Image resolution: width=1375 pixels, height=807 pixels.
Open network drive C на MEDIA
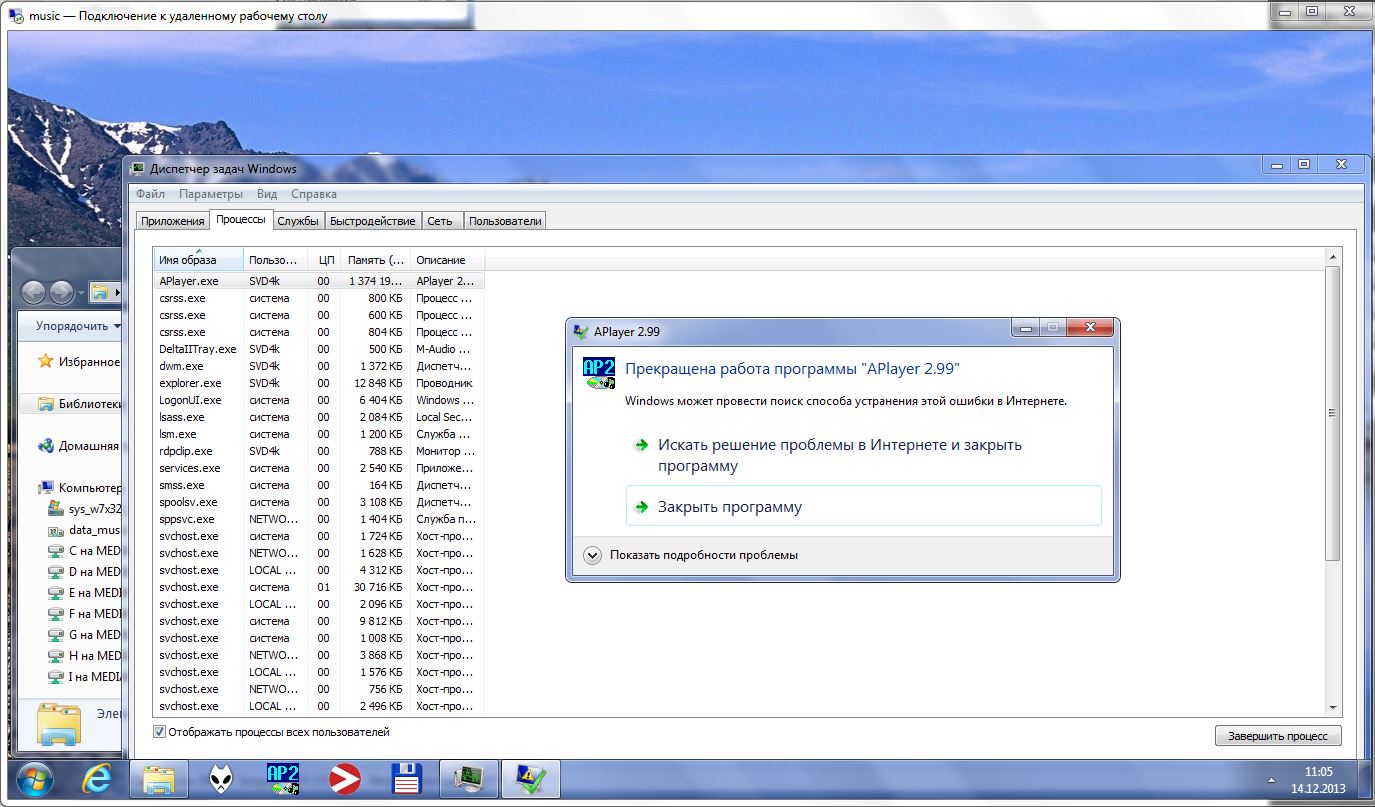tap(84, 551)
